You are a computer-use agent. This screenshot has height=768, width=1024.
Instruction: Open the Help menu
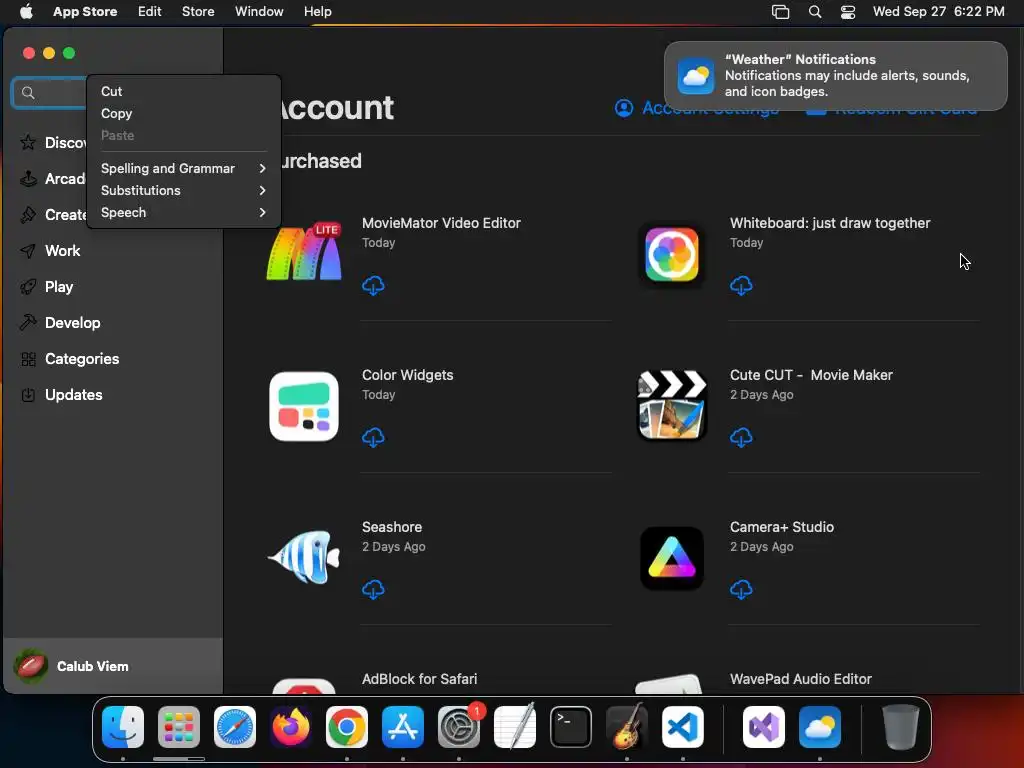click(x=317, y=12)
